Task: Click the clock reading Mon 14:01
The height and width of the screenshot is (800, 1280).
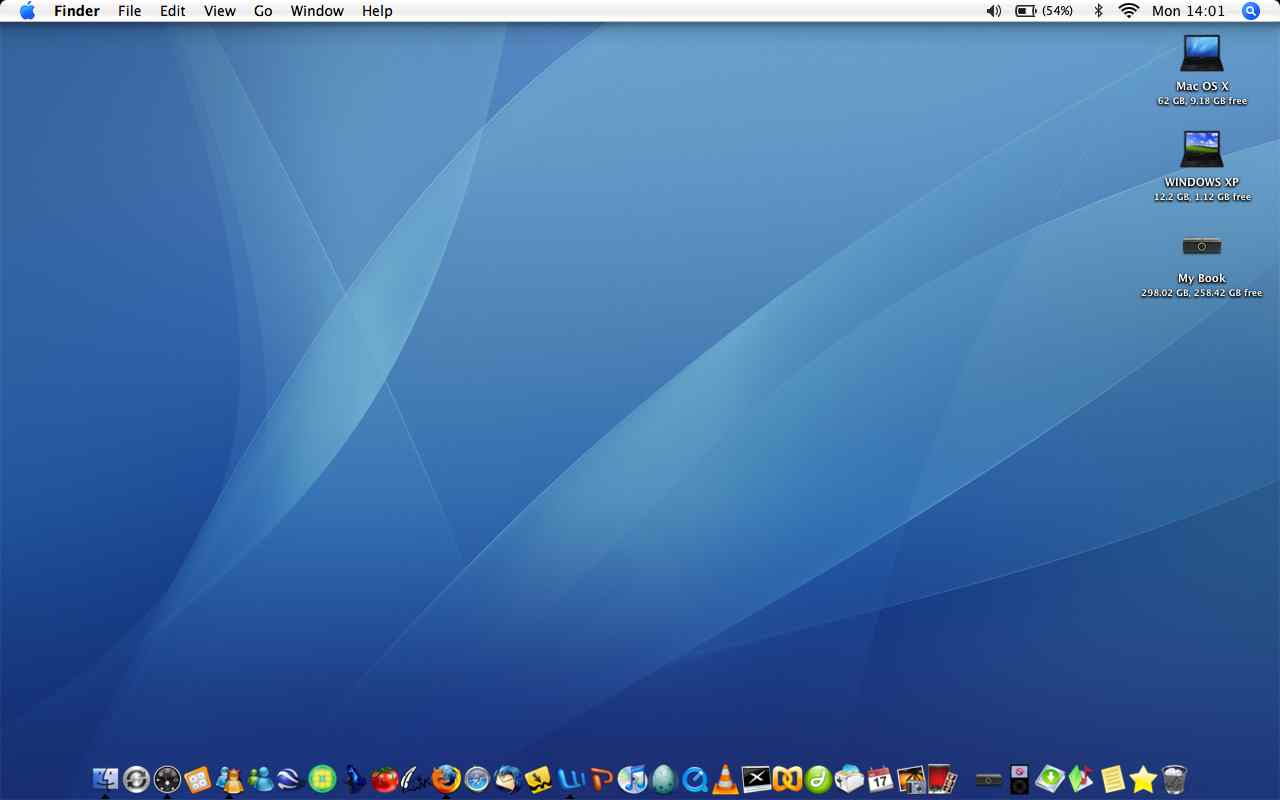Action: (1188, 11)
